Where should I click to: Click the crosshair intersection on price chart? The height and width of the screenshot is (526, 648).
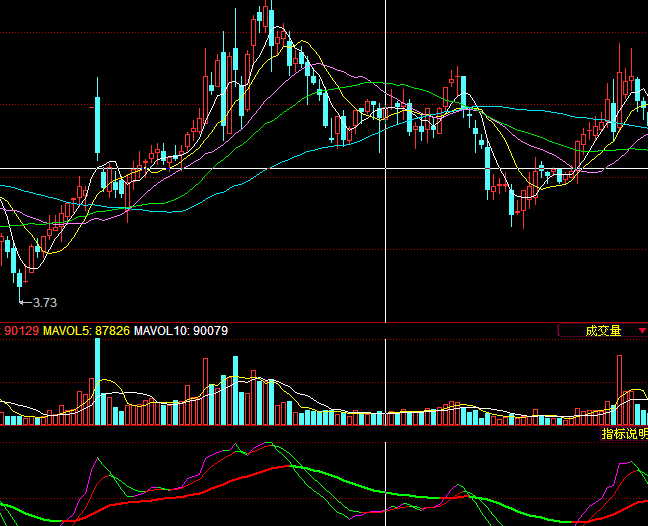(x=386, y=168)
